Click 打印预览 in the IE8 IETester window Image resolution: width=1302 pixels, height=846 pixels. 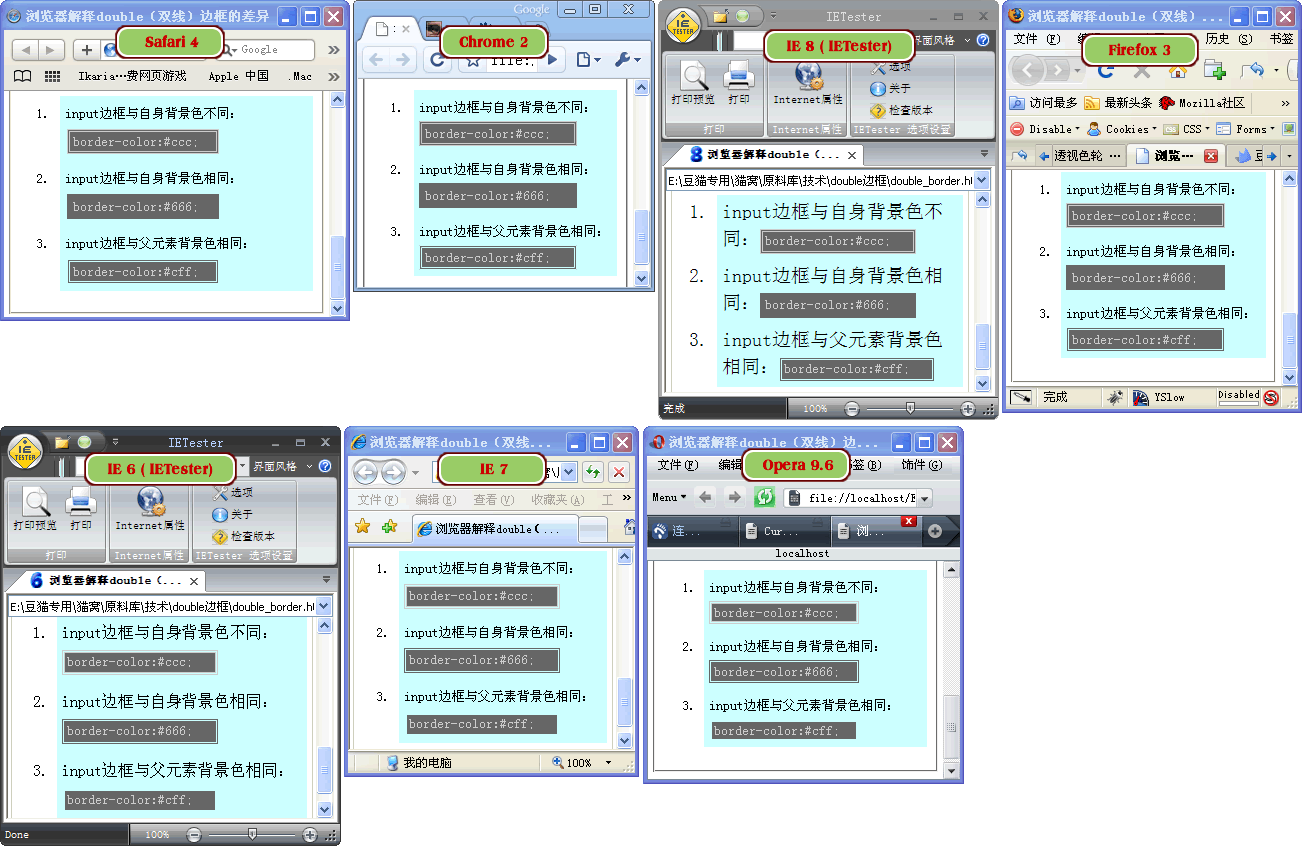[693, 83]
